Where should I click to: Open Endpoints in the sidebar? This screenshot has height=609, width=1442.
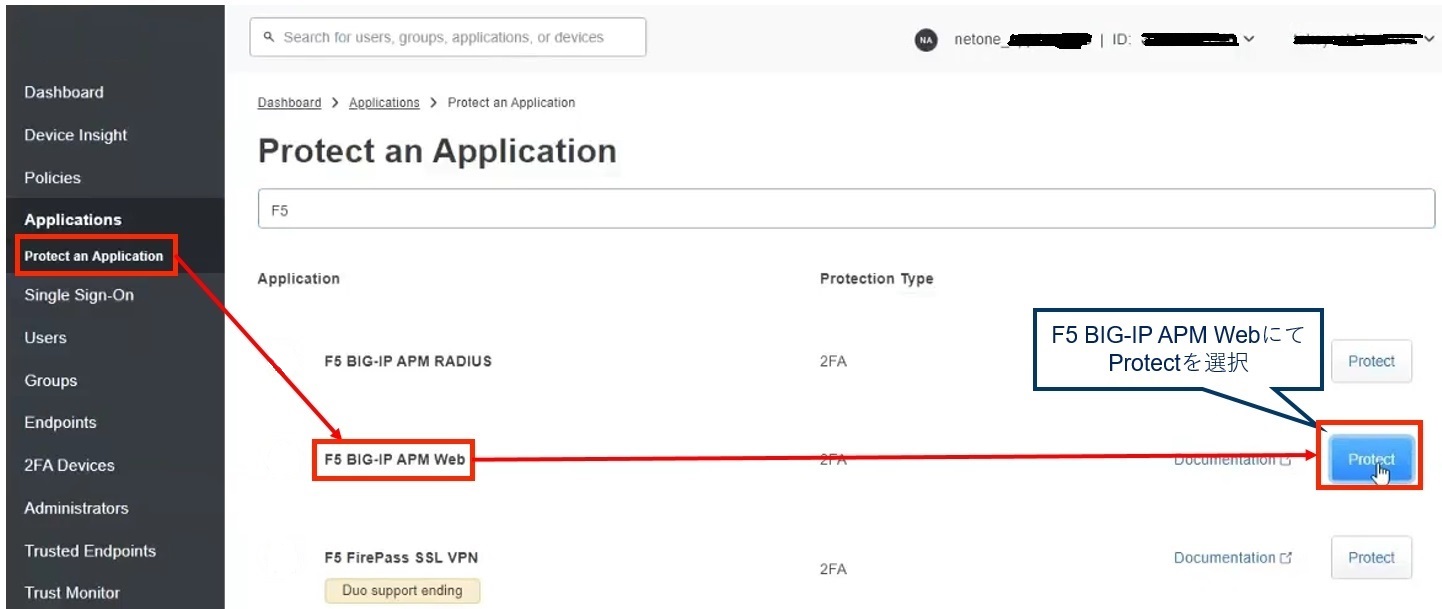(60, 422)
